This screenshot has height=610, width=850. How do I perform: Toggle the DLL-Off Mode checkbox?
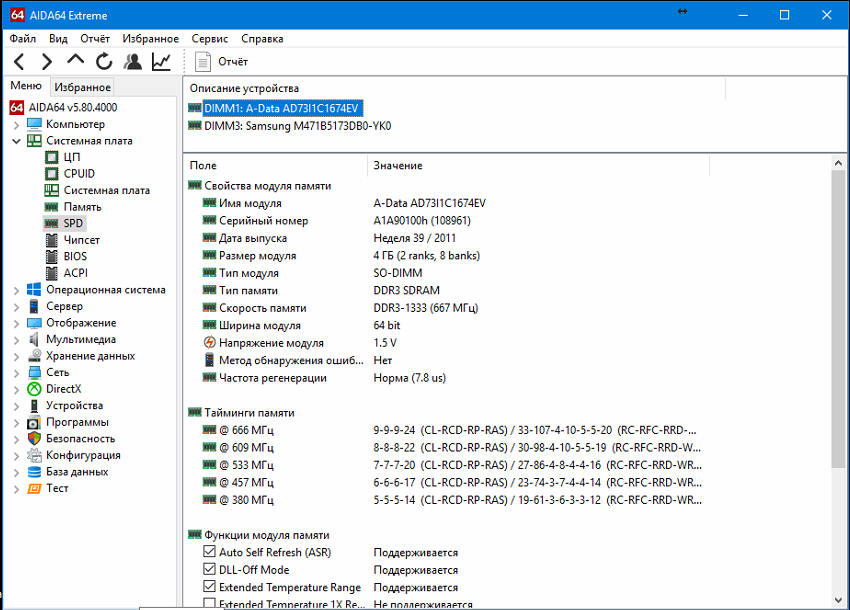(x=210, y=570)
